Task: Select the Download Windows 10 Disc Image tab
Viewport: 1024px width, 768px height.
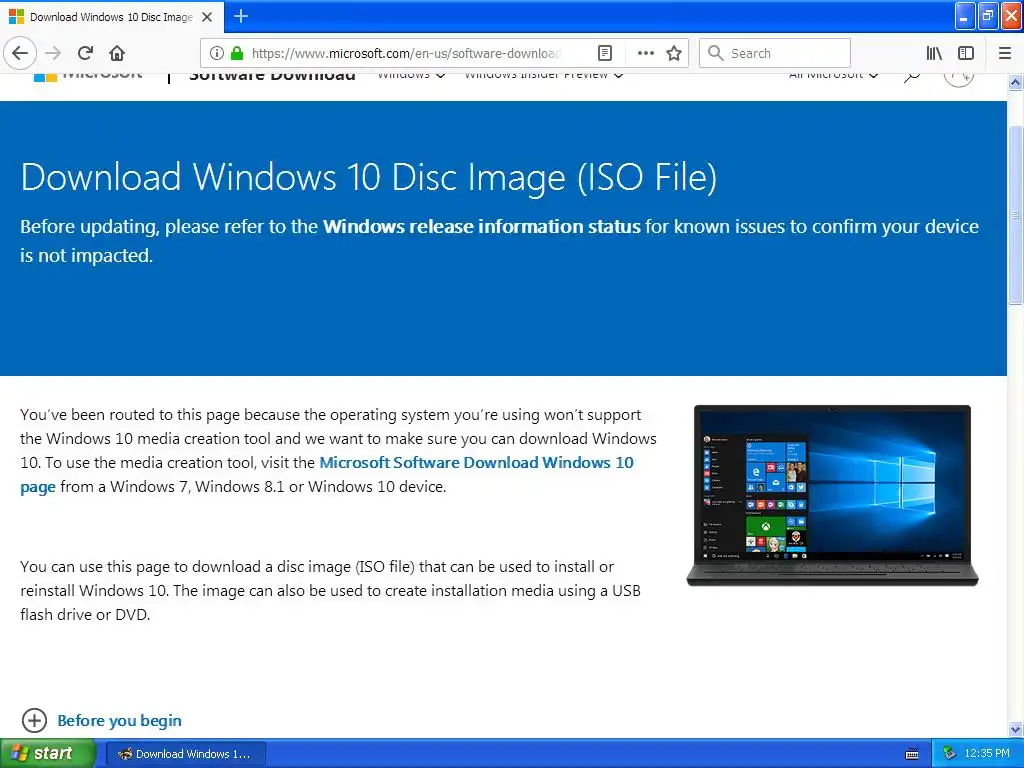Action: pos(112,17)
